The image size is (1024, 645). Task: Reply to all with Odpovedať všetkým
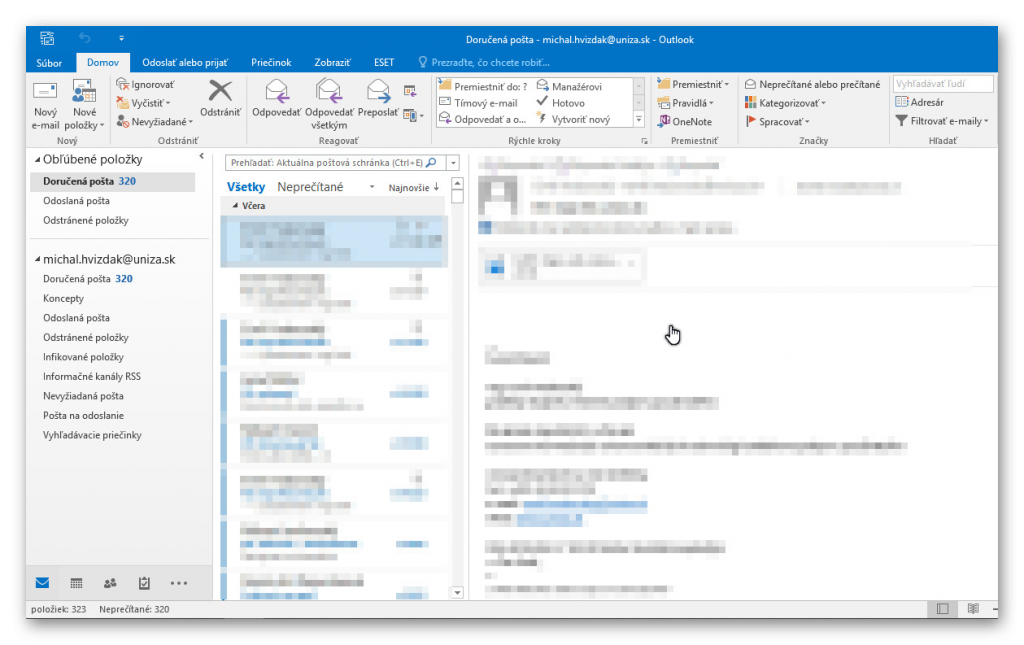[x=329, y=104]
